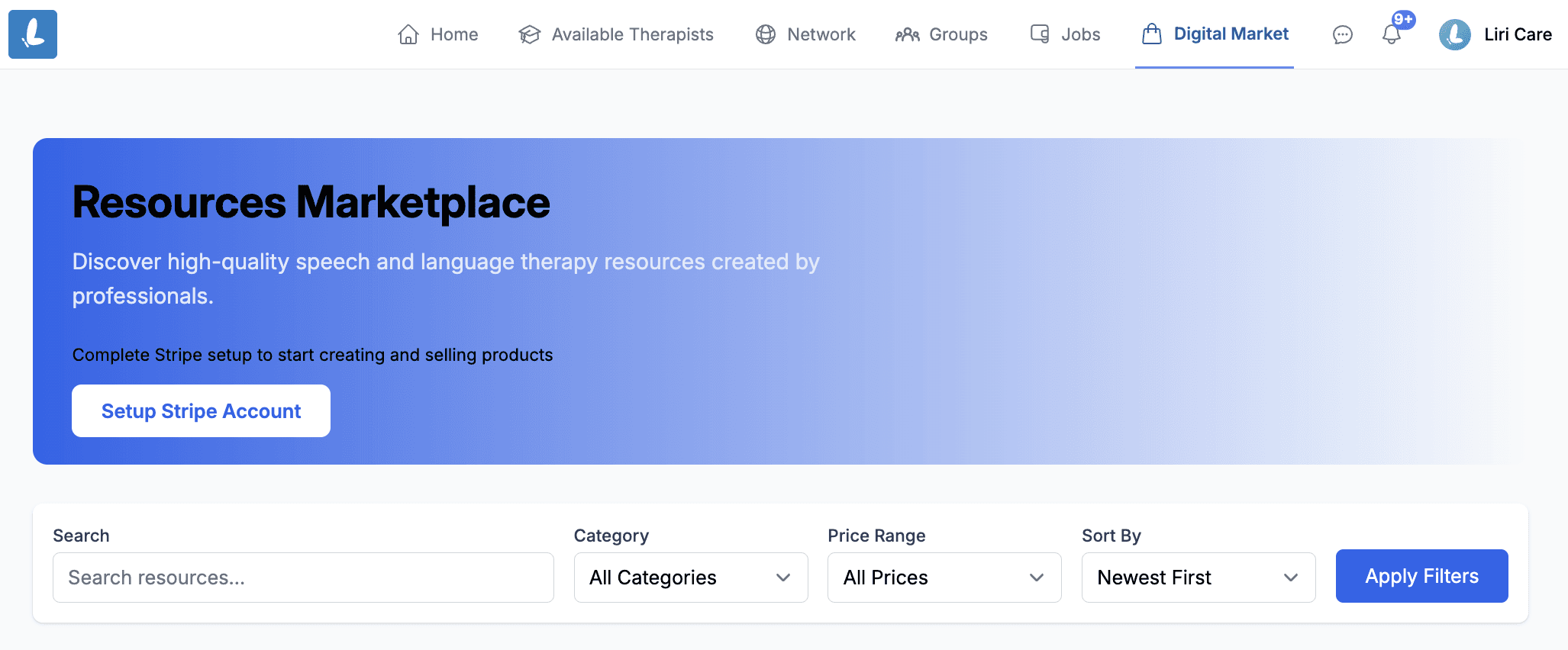Viewport: 1568px width, 650px height.
Task: Open the All Prices dropdown
Action: [944, 578]
